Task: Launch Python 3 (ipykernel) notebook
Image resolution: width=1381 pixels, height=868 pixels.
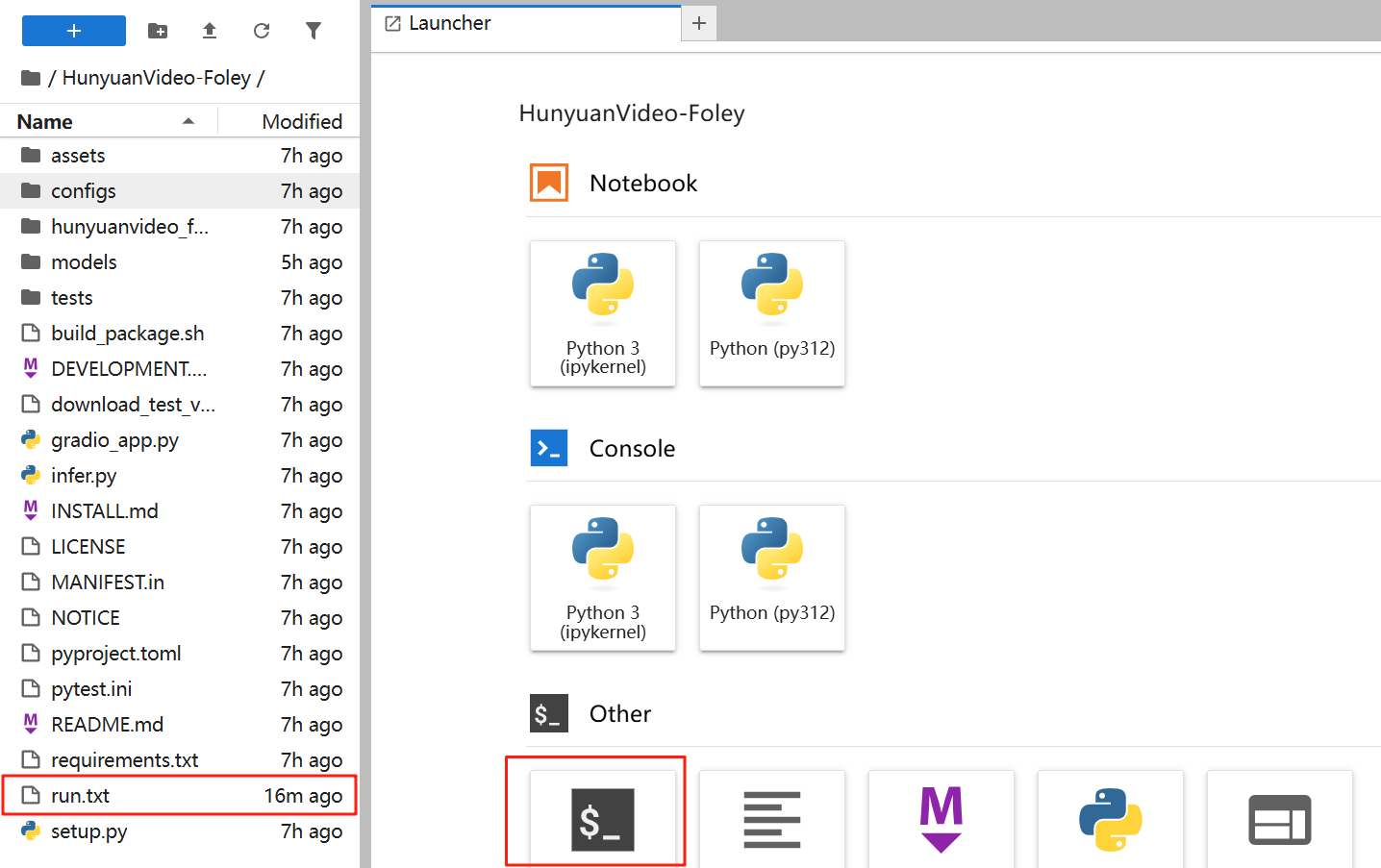Action: 603,313
